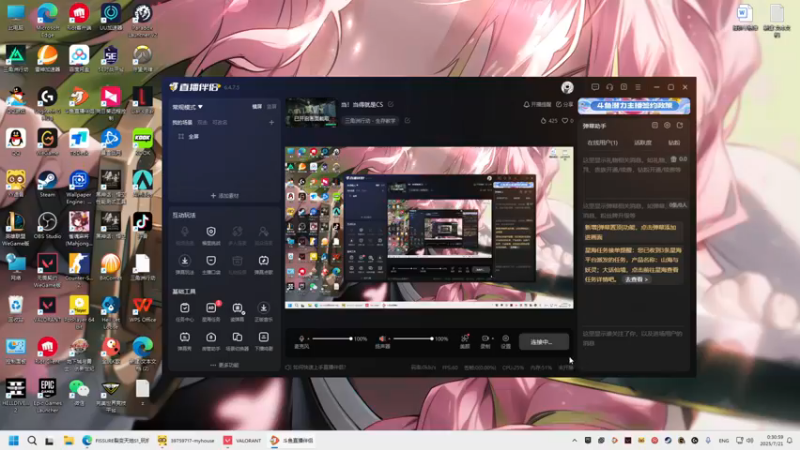This screenshot has height=450, width=800.
Task: Open the 任务中心 task center tool
Action: 185,312
